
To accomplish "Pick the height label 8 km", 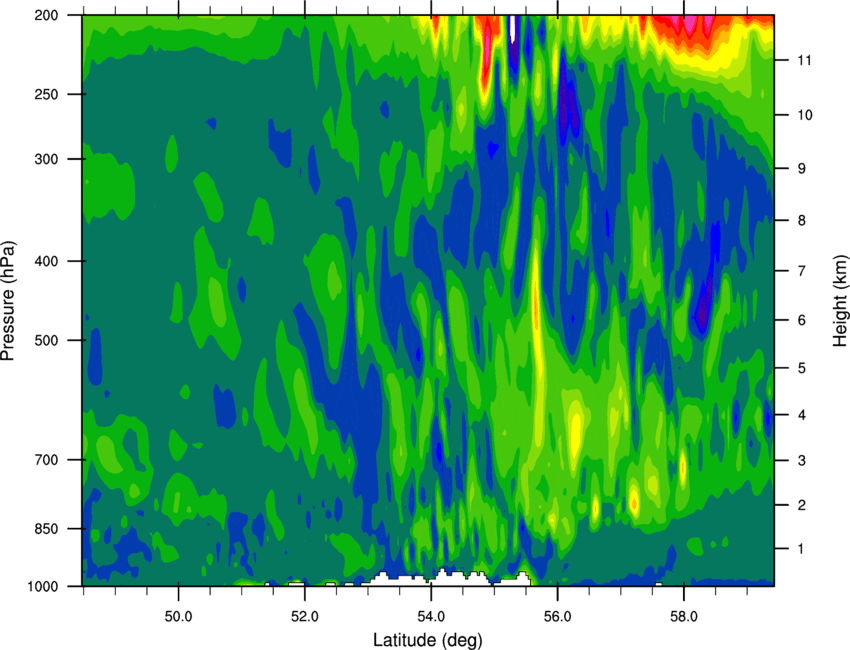I will click(802, 221).
